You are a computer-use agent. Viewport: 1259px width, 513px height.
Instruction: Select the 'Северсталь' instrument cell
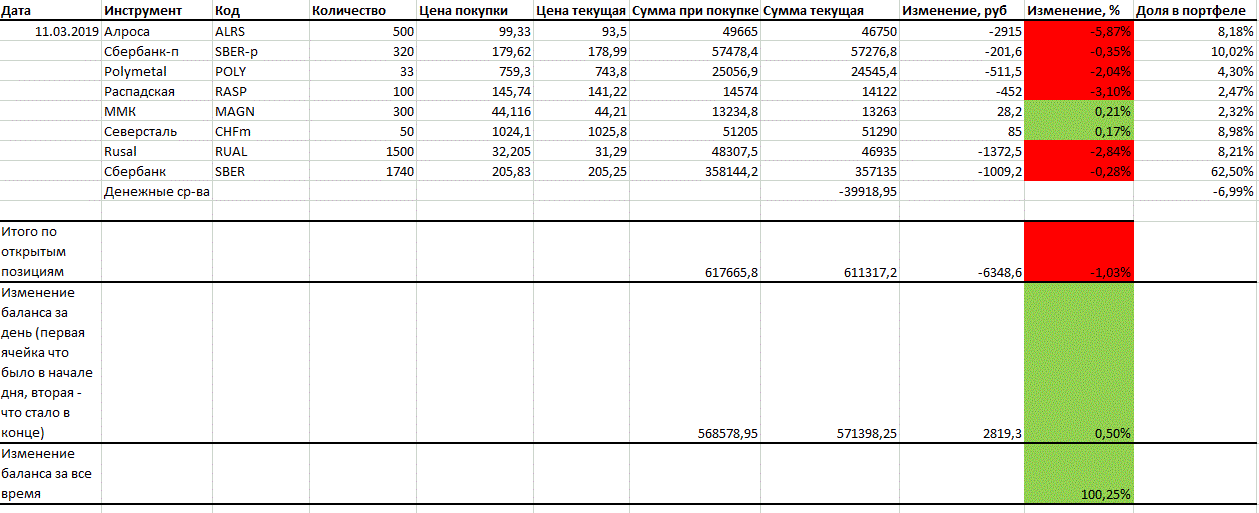157,131
